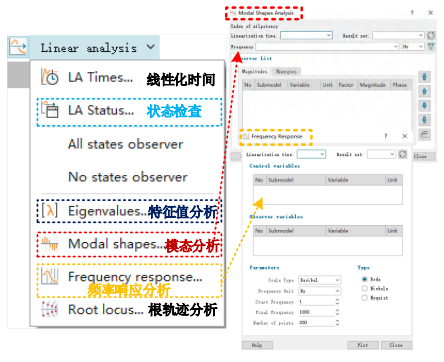Image resolution: width=444 pixels, height=362 pixels.
Task: Click the Frequency response chart icon
Action: [x=50, y=276]
